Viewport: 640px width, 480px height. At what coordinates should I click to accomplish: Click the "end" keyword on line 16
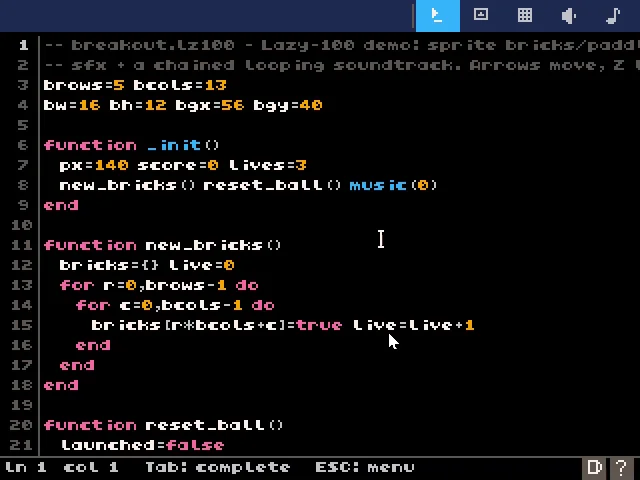coord(93,345)
